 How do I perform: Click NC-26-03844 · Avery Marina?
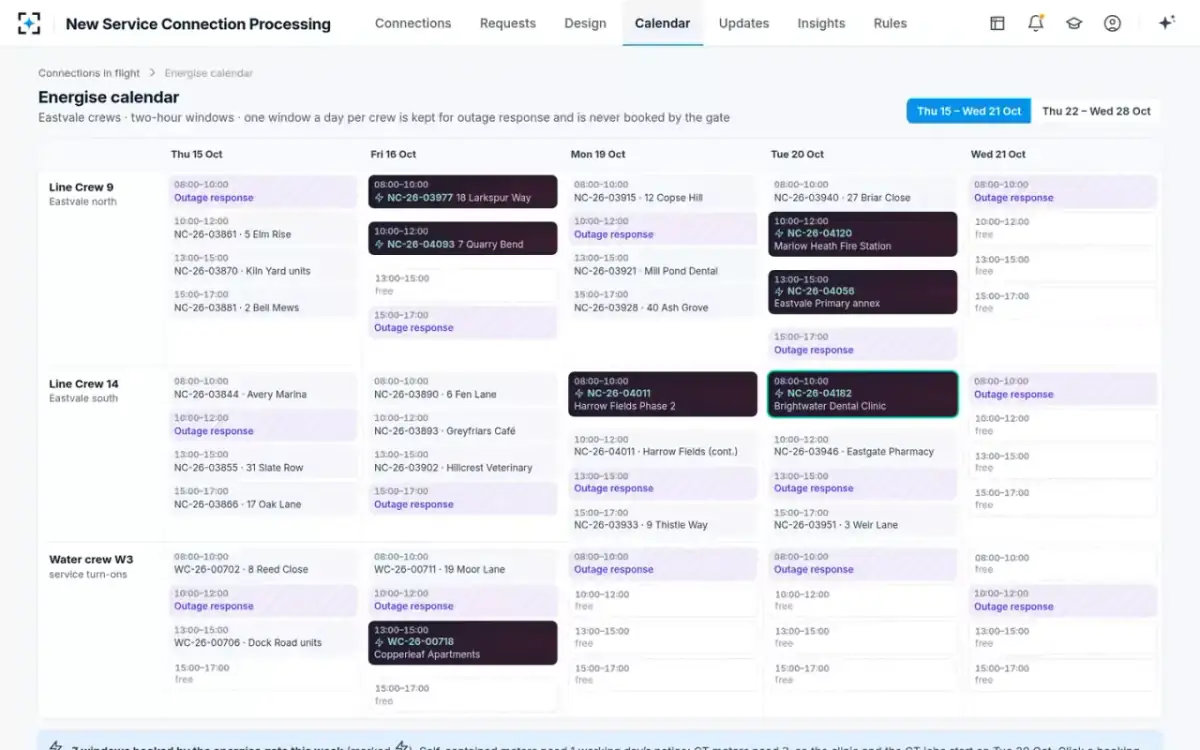(x=263, y=388)
